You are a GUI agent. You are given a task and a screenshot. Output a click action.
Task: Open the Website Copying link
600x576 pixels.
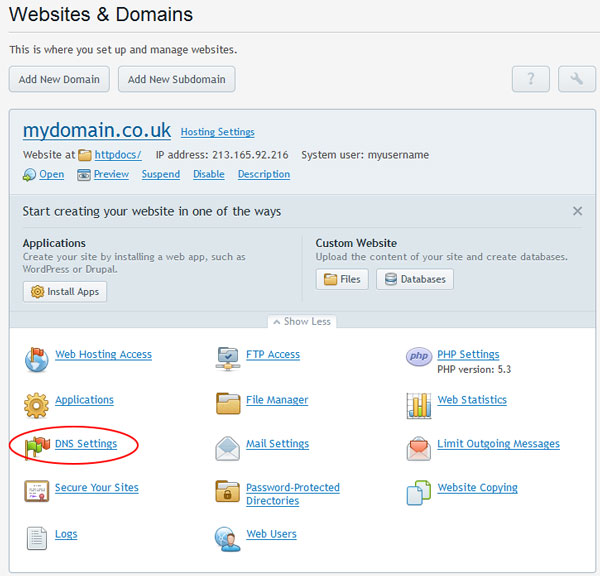coord(478,488)
